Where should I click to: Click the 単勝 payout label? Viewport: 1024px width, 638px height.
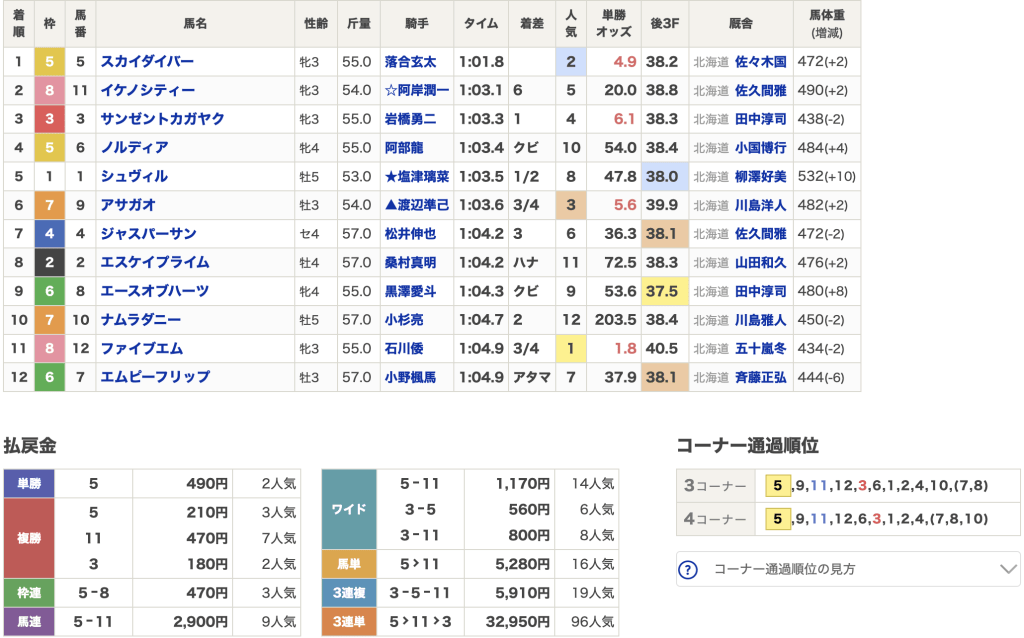(29, 484)
